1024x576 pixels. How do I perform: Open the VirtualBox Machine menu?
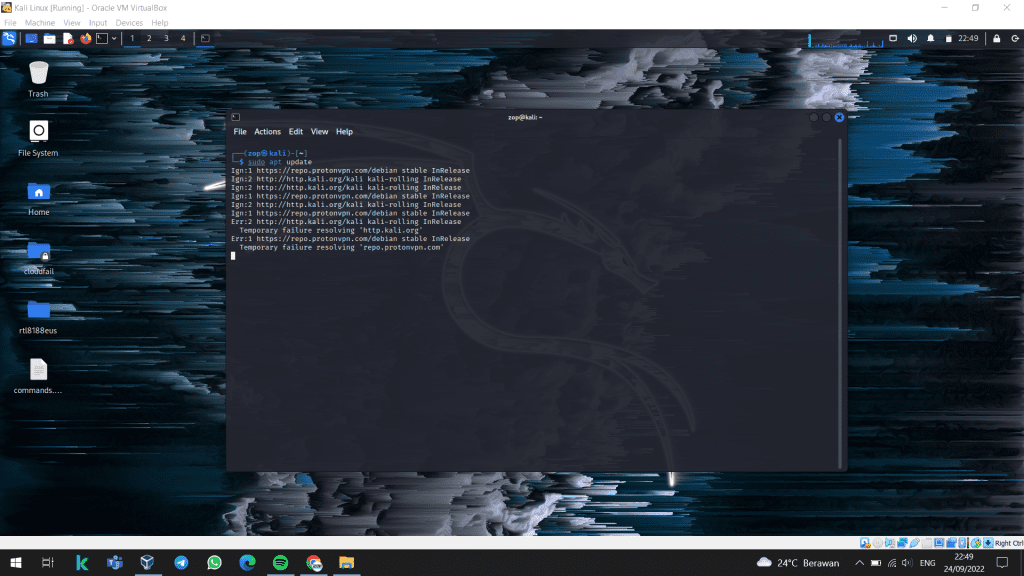click(40, 22)
